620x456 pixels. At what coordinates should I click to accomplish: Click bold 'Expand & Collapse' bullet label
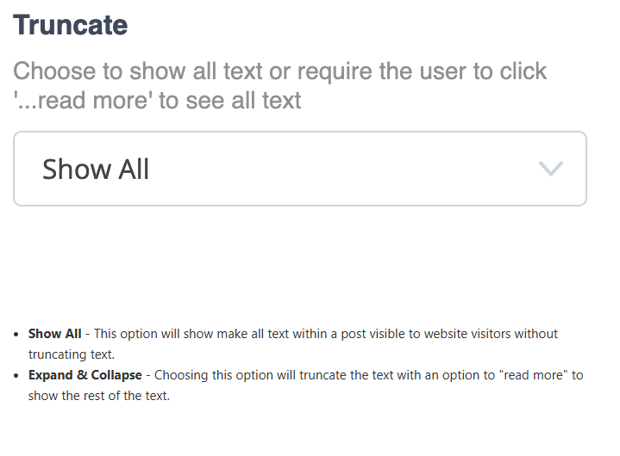85,375
